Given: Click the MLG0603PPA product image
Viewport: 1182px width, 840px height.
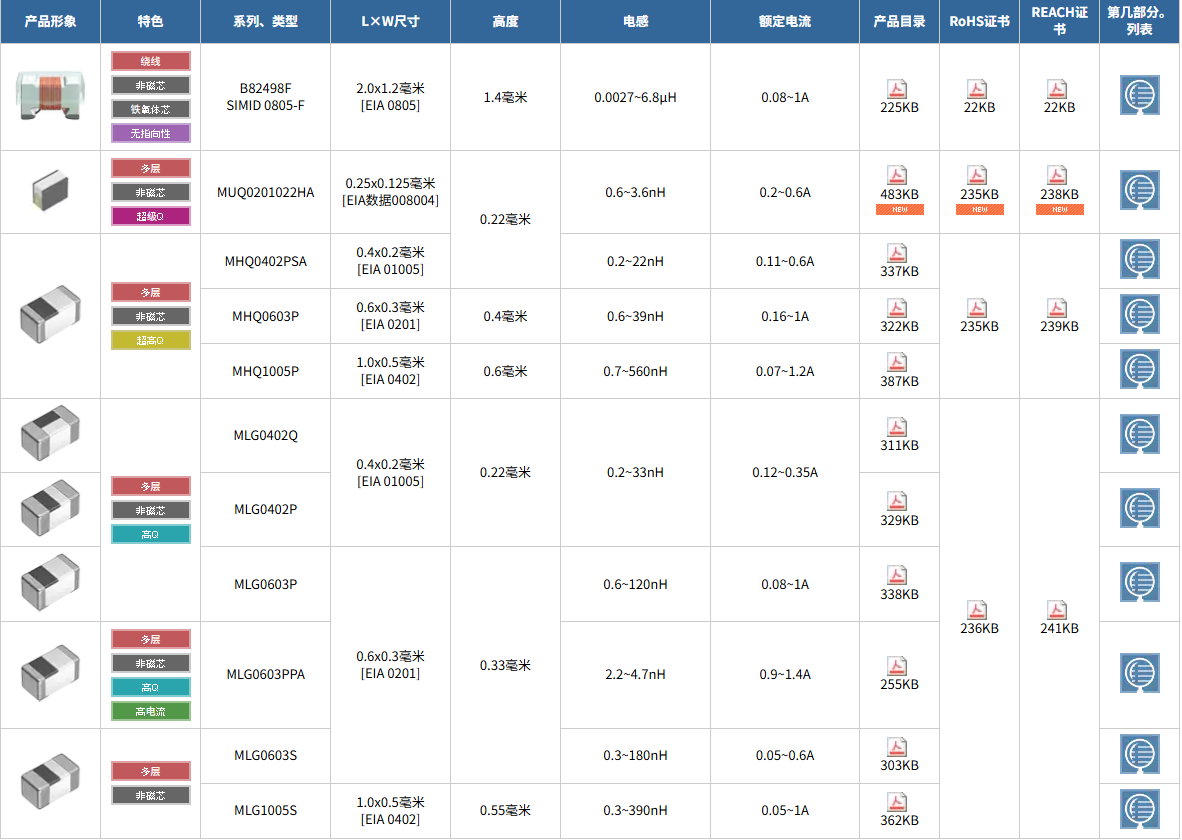Looking at the screenshot, I should (x=51, y=673).
